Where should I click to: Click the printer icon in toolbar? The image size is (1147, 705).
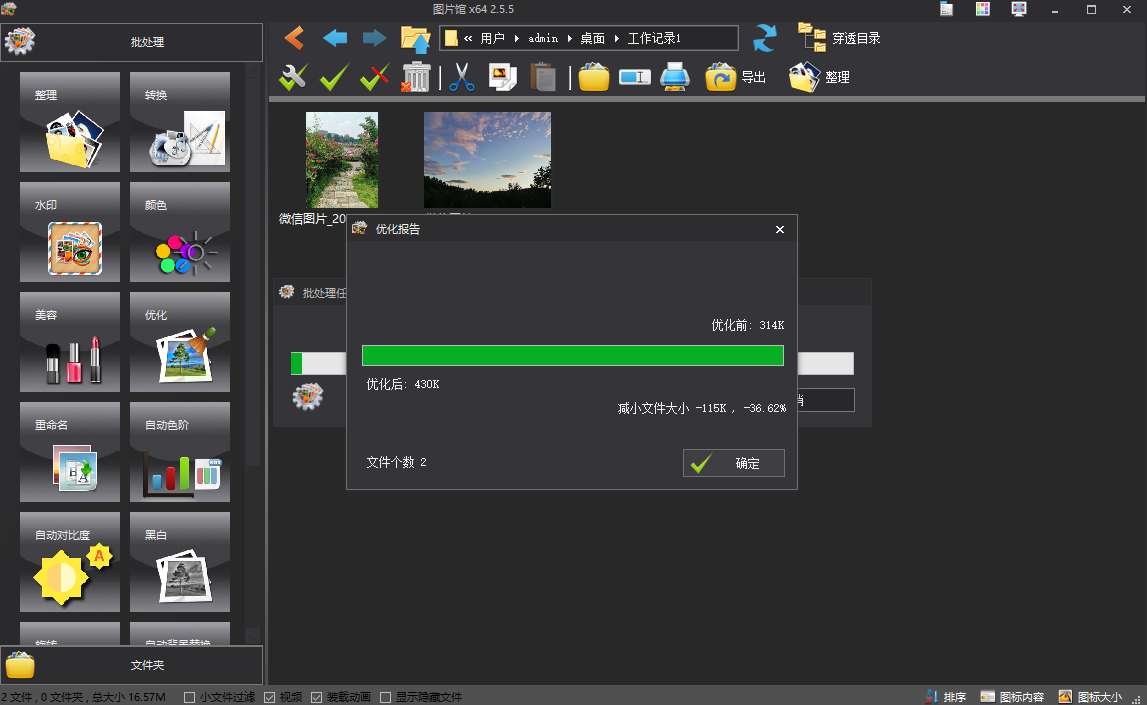click(675, 77)
